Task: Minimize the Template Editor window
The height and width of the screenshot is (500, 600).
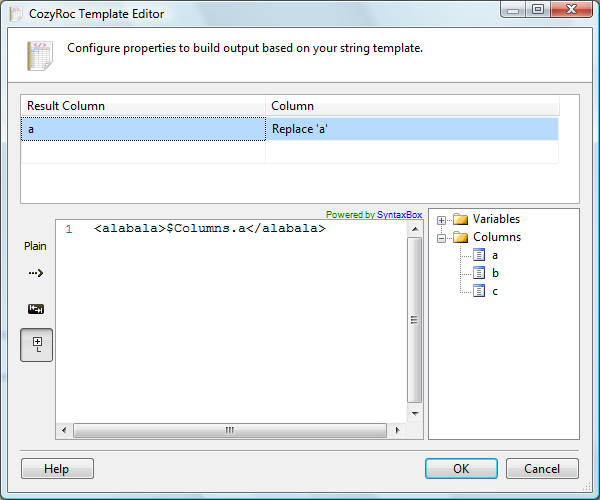Action: 513,10
